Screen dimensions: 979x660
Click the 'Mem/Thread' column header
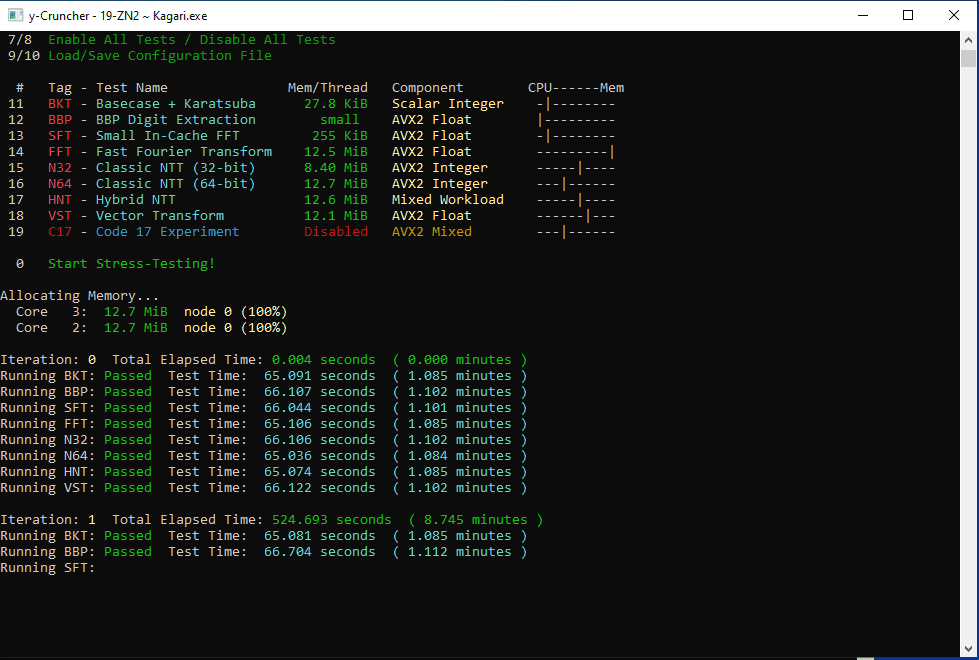(x=328, y=87)
